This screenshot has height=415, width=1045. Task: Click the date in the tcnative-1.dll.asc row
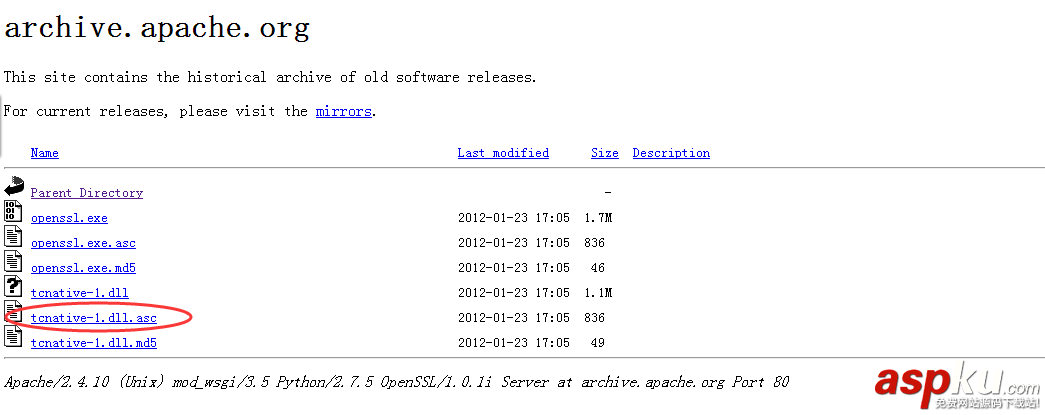514,318
